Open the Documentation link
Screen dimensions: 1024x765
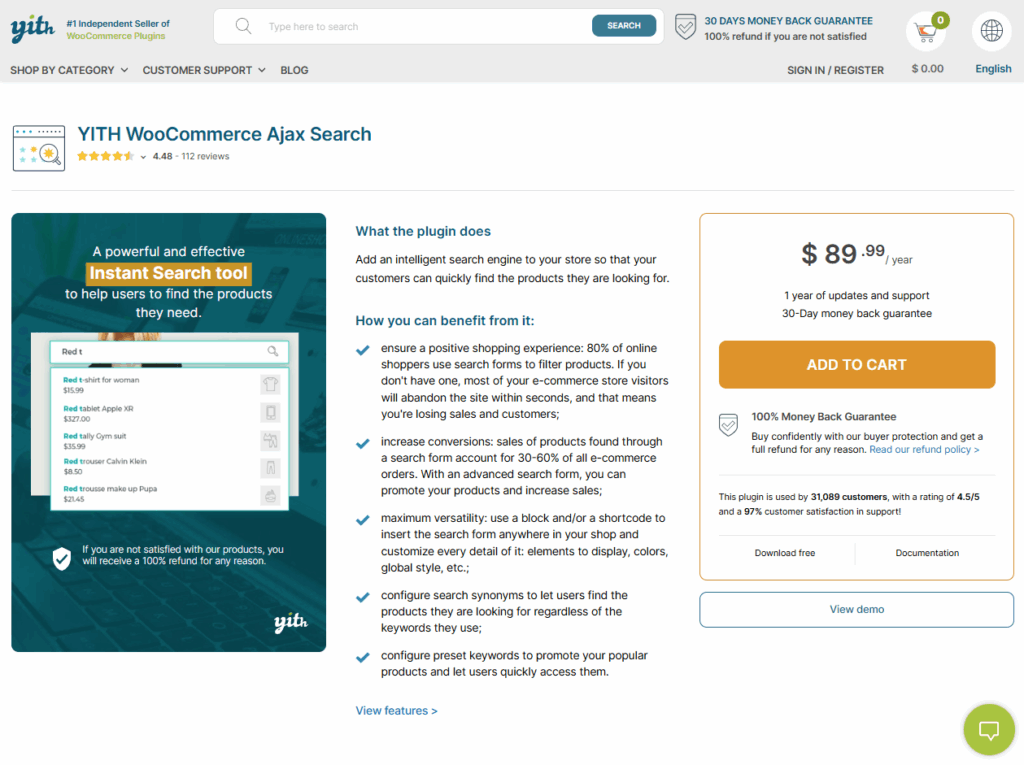pos(927,552)
